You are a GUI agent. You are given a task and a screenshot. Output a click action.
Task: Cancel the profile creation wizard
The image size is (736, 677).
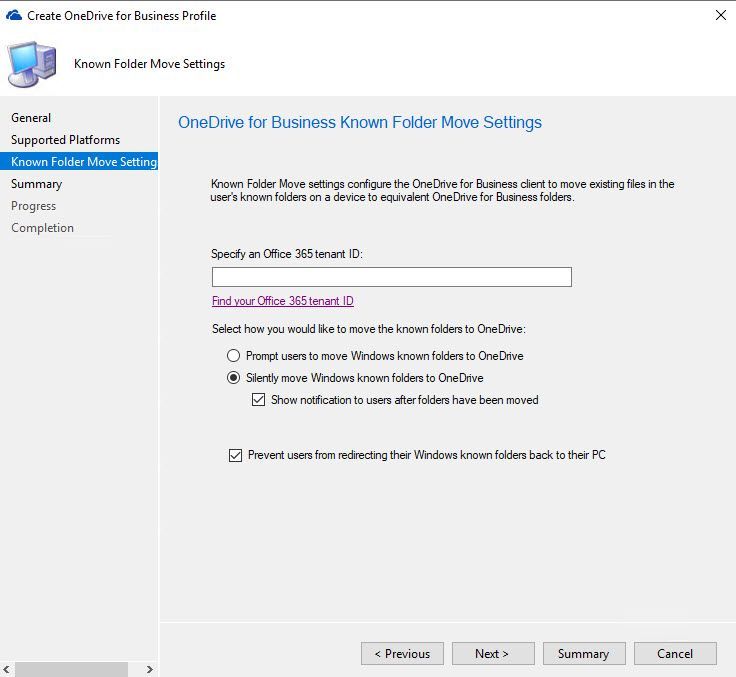pyautogui.click(x=674, y=653)
